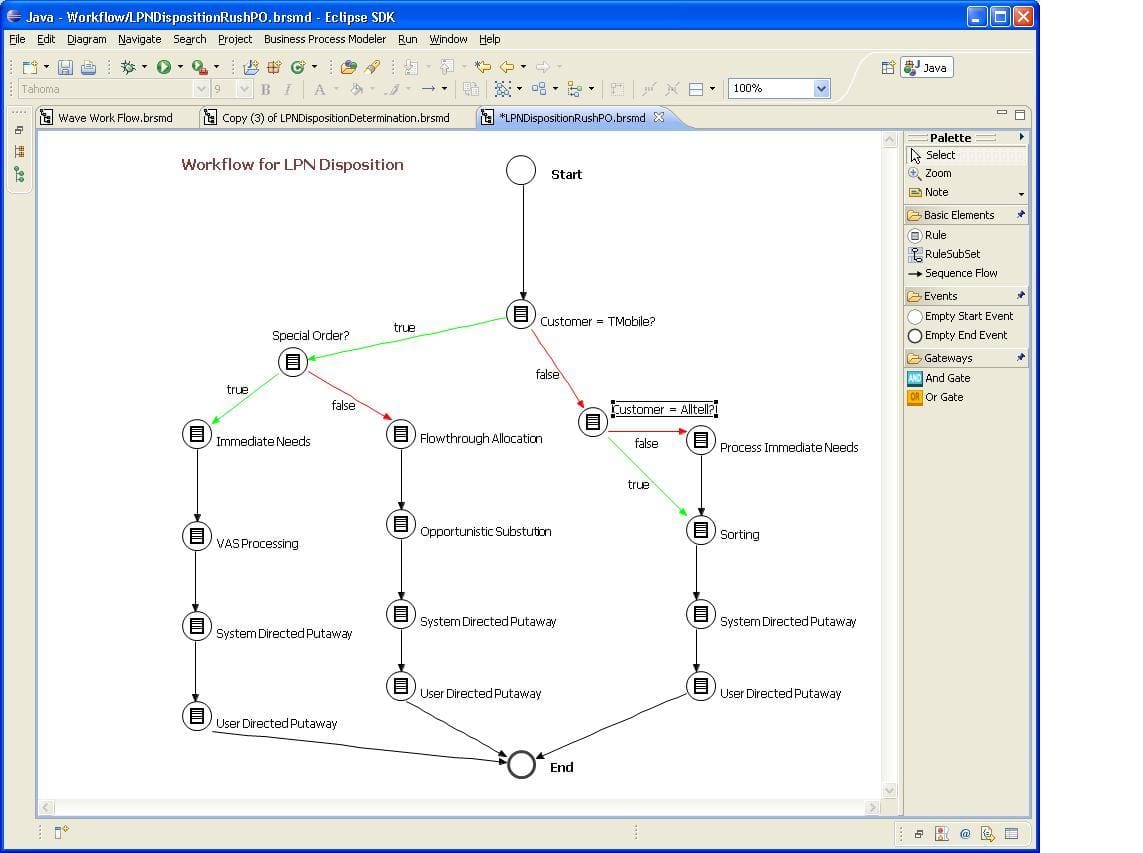Pick the Empty End Event tool
The width and height of the screenshot is (1143, 853).
(x=967, y=335)
